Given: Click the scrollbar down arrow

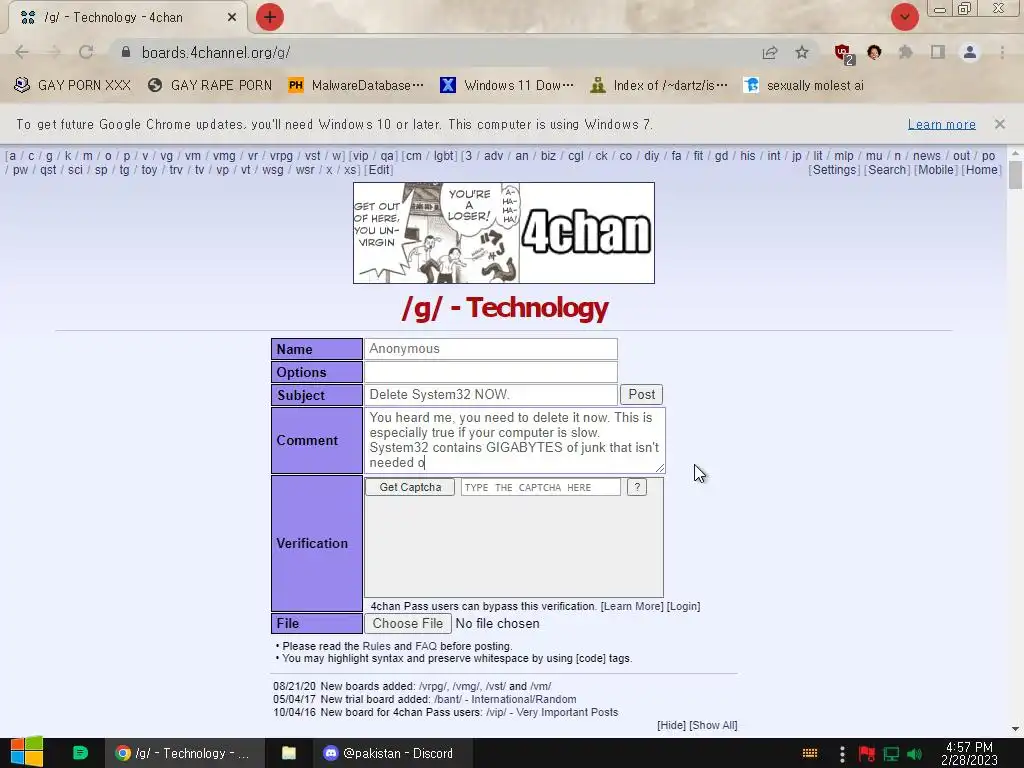Looking at the screenshot, I should (x=1015, y=729).
